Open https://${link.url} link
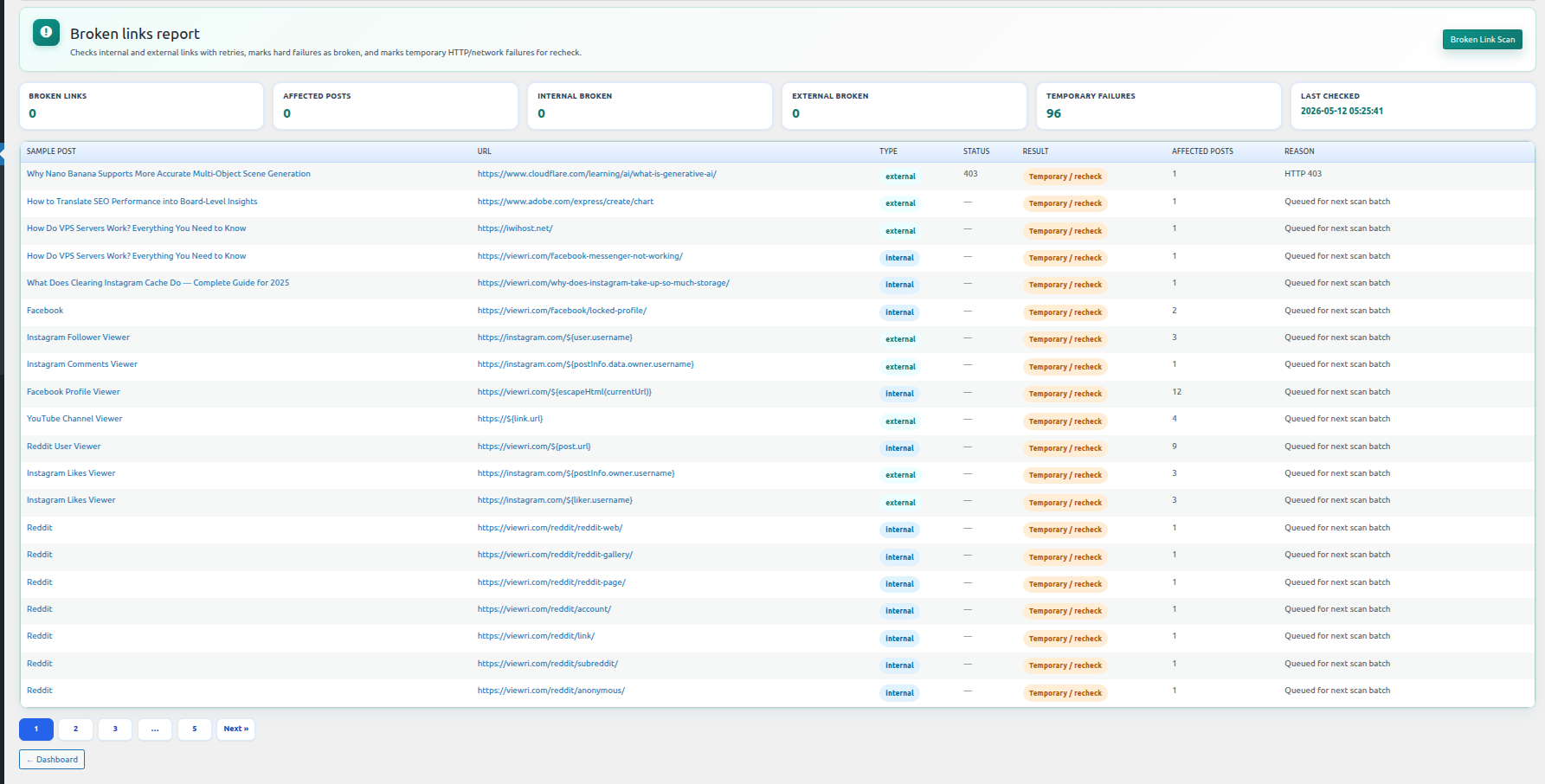1545x784 pixels. 510,419
